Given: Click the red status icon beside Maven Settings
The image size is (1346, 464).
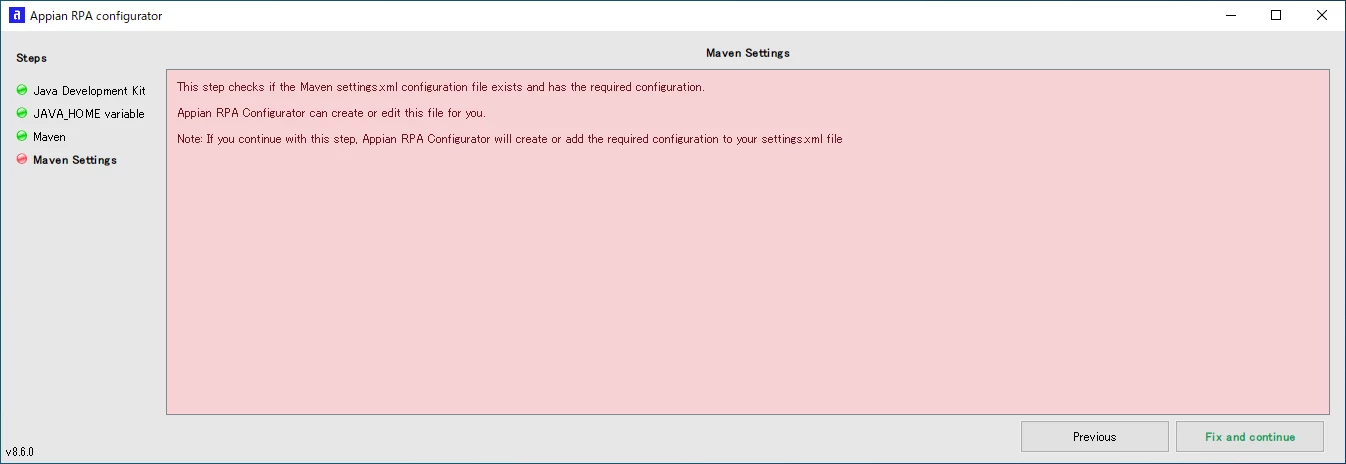Looking at the screenshot, I should (22, 159).
